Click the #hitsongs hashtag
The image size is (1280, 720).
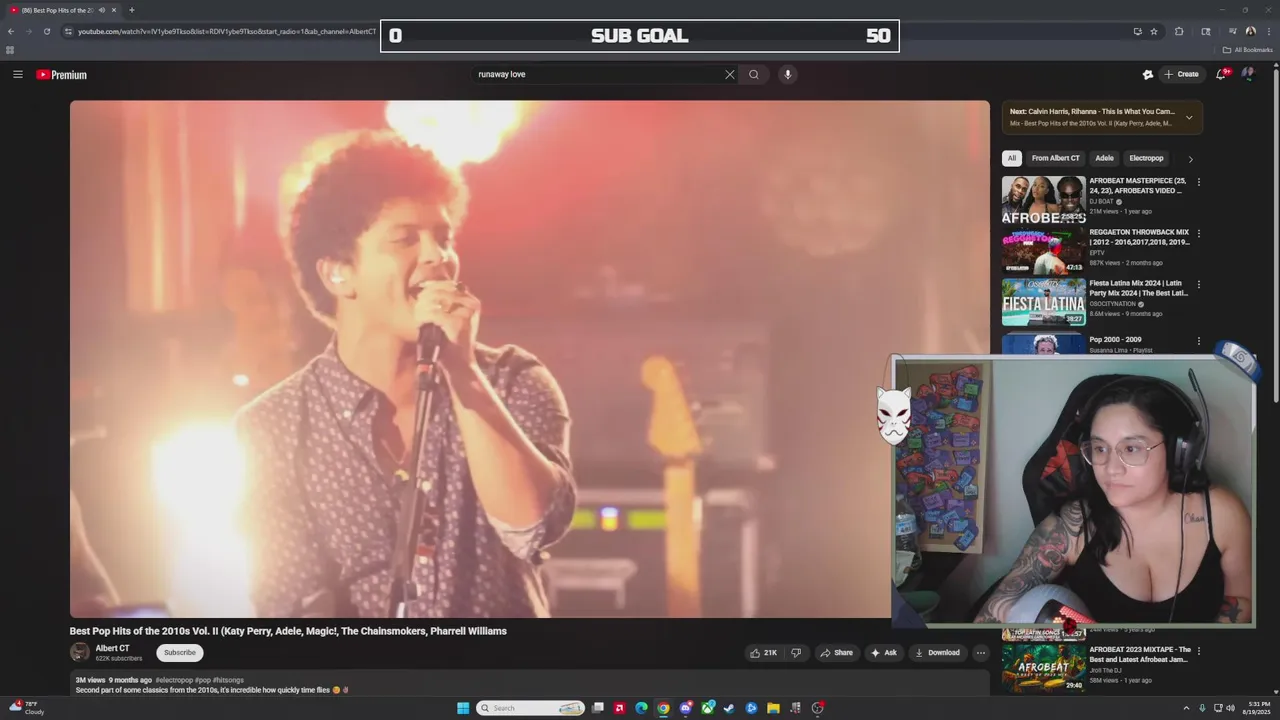pyautogui.click(x=228, y=680)
